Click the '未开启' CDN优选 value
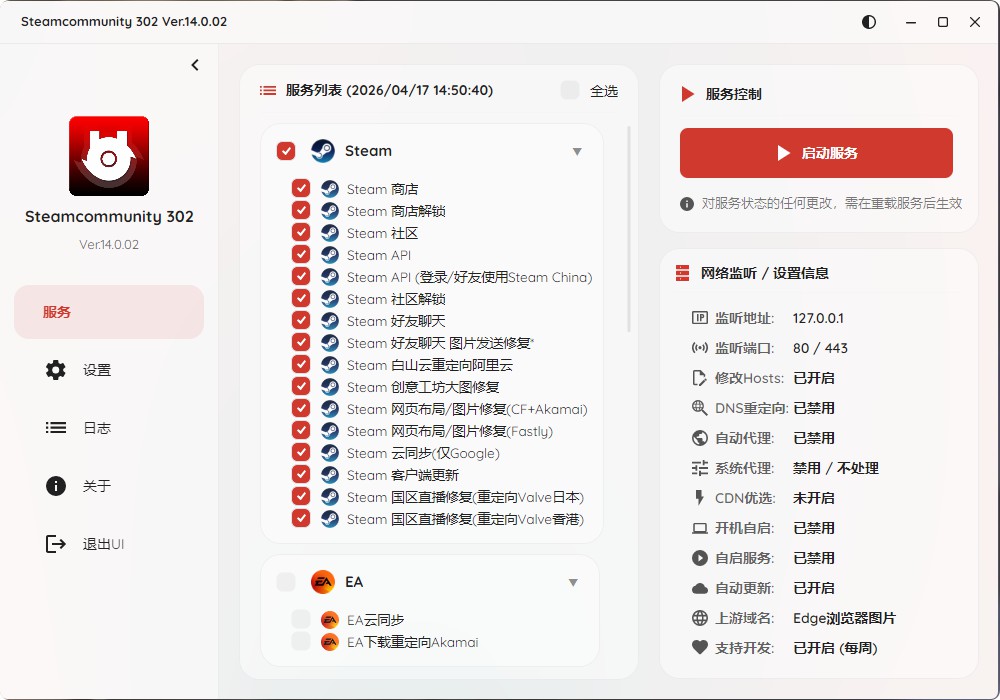The image size is (1000, 700). point(813,498)
